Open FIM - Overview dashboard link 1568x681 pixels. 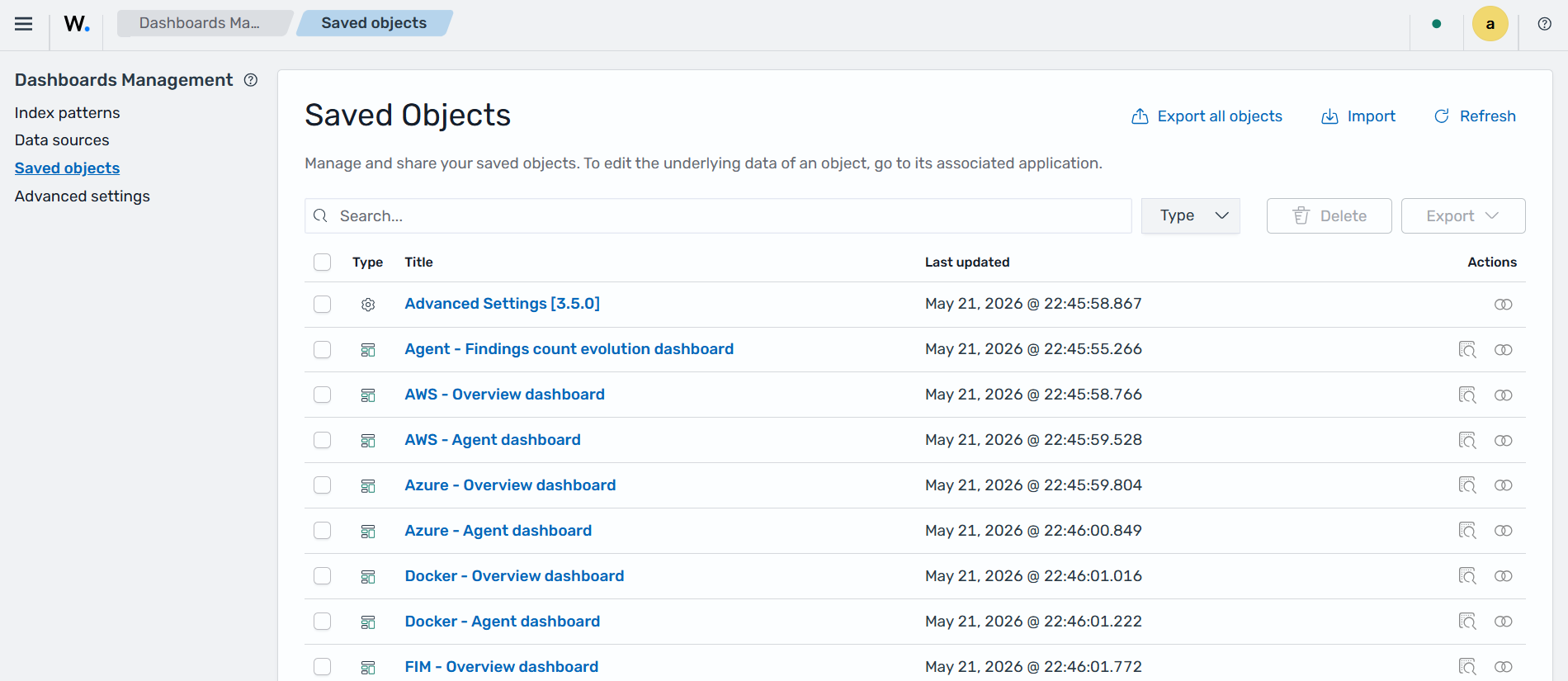501,667
